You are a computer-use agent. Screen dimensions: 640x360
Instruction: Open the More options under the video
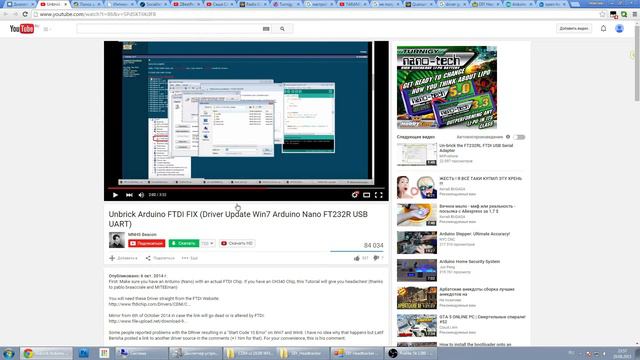pos(190,258)
